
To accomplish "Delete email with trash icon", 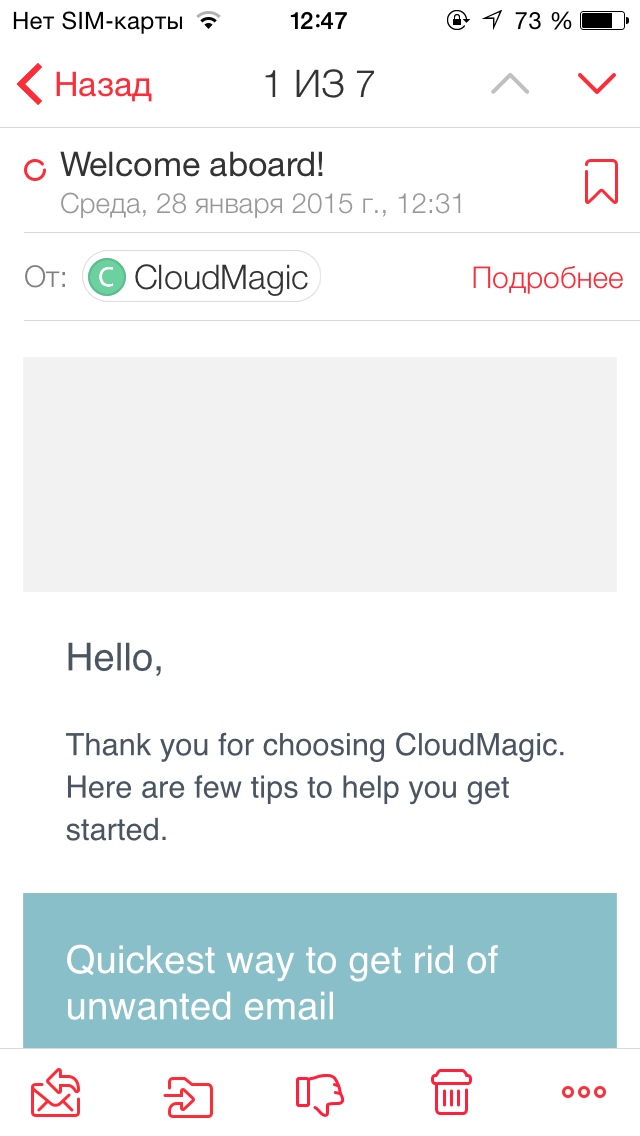I will point(451,1092).
